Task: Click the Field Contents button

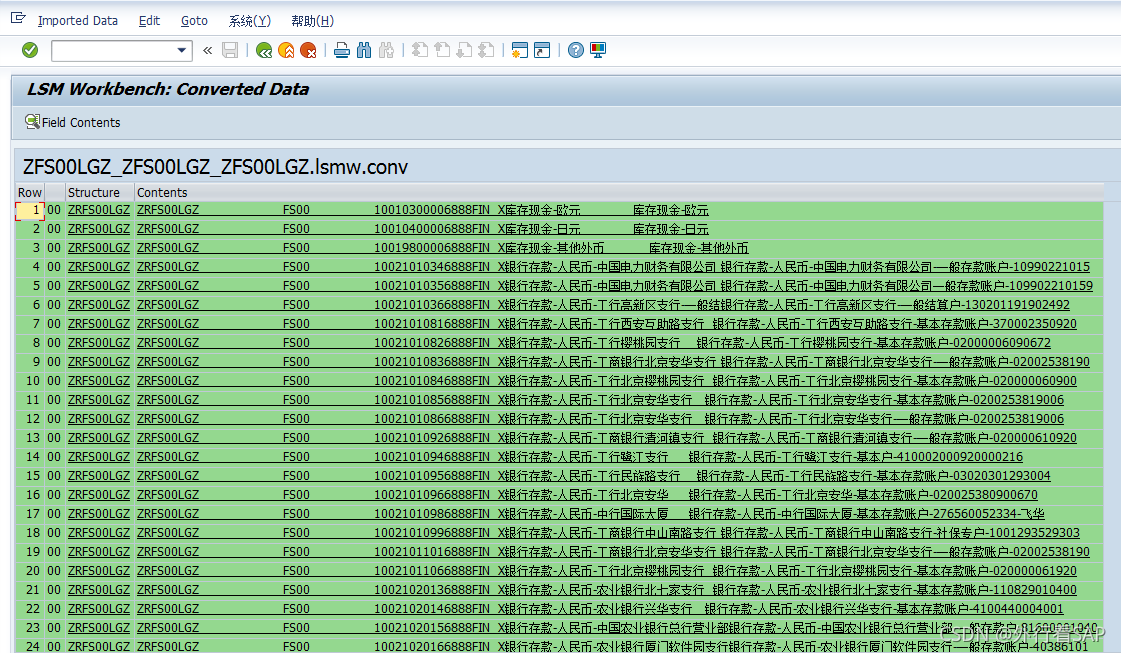Action: [72, 122]
